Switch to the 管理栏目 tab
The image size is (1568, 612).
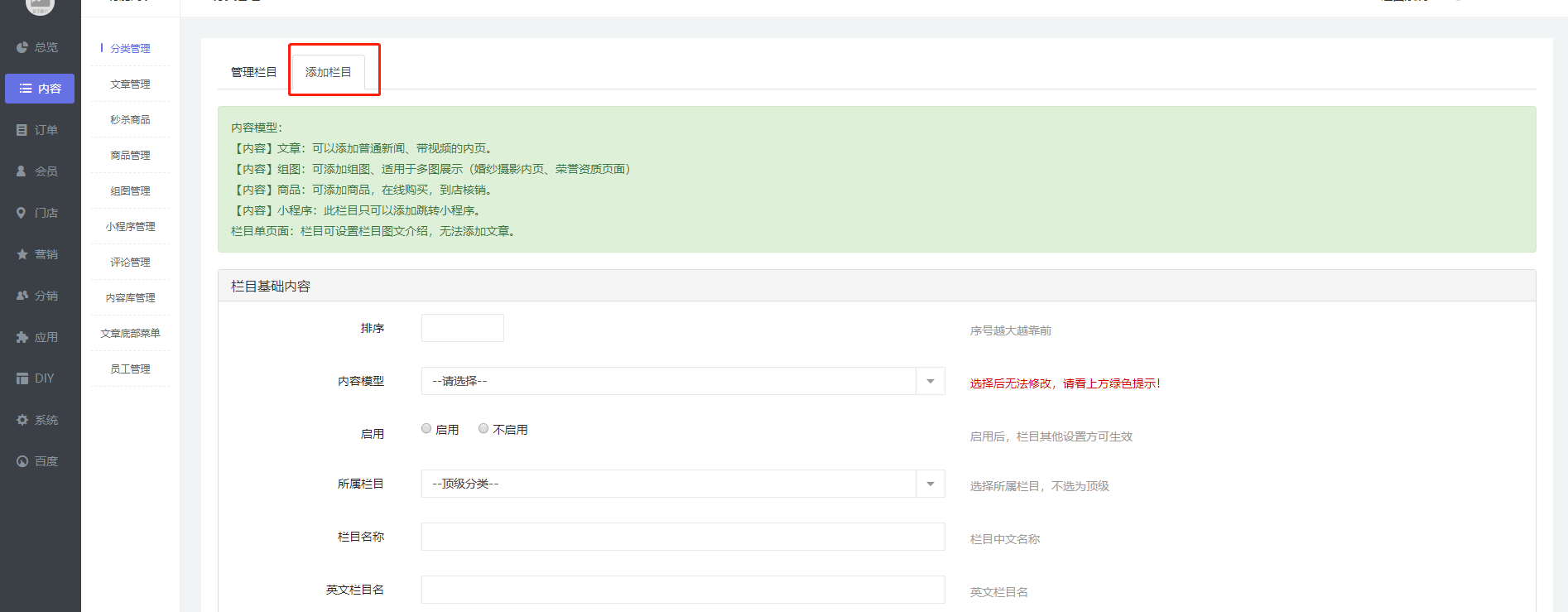point(254,72)
